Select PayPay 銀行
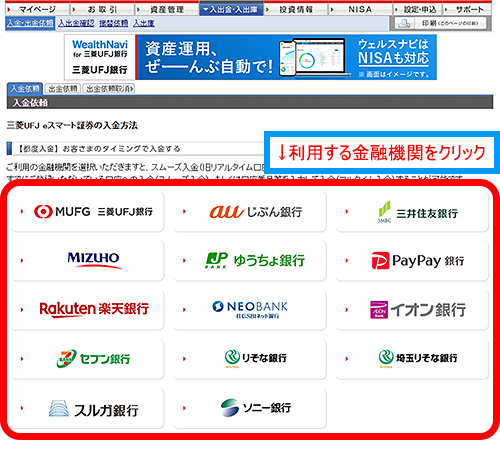The height and width of the screenshot is (450, 500). (412, 260)
